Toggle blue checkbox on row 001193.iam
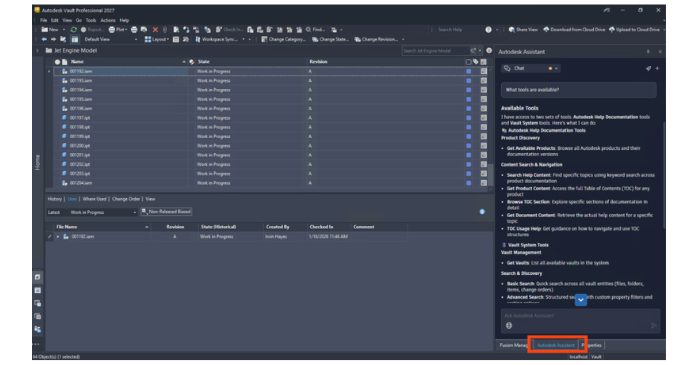This screenshot has height=365, width=698. click(468, 81)
